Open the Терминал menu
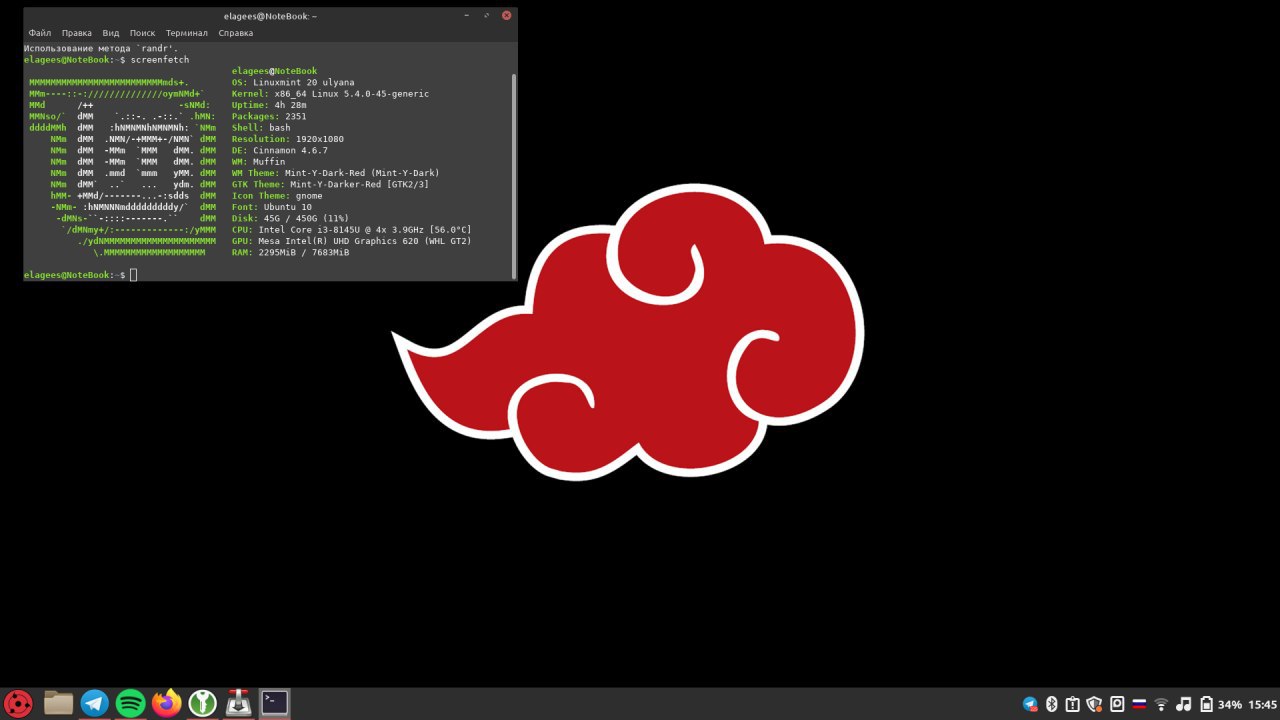 click(187, 33)
